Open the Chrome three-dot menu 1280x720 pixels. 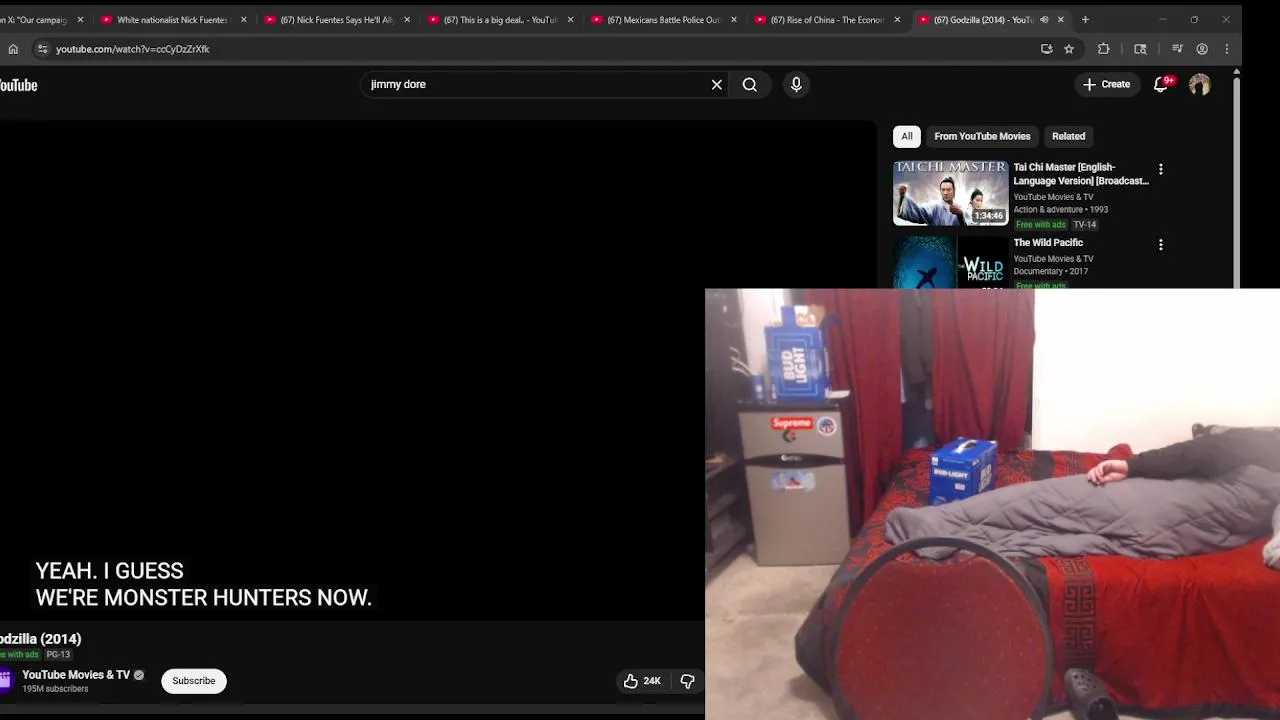point(1227,49)
